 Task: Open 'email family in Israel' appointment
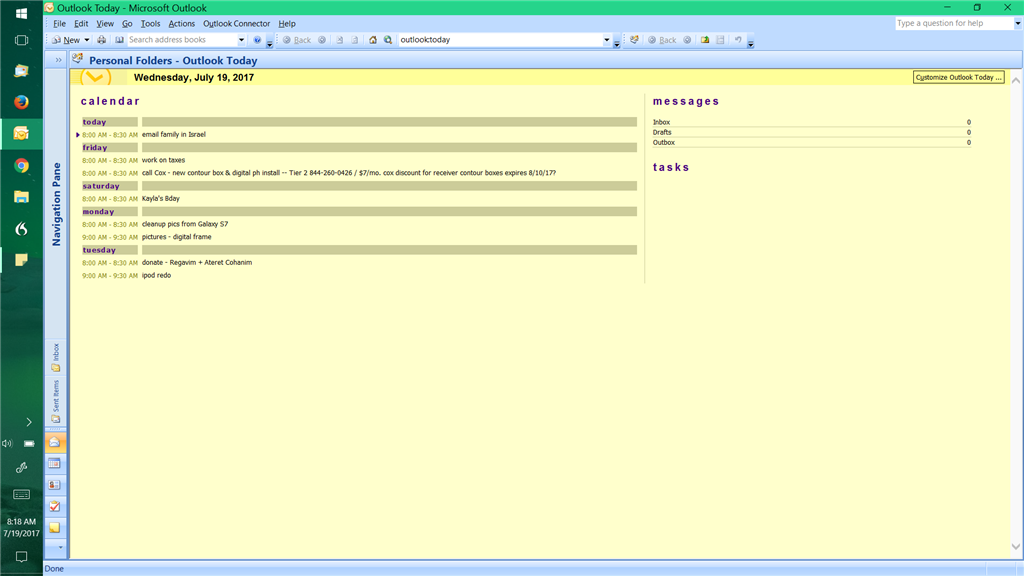click(x=174, y=135)
